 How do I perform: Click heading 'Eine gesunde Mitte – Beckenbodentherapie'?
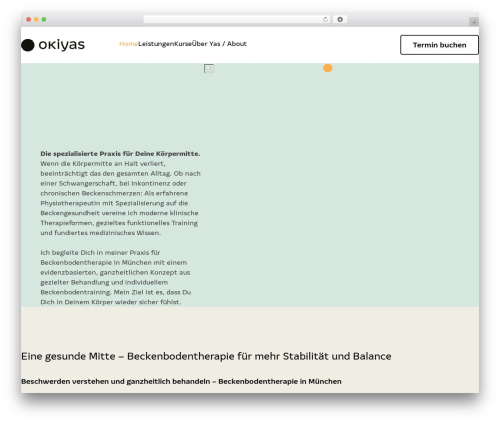click(127, 356)
